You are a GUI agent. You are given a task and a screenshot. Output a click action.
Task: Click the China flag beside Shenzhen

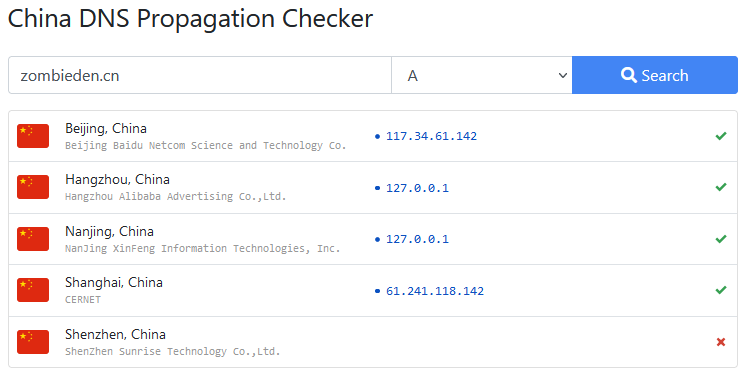click(33, 342)
